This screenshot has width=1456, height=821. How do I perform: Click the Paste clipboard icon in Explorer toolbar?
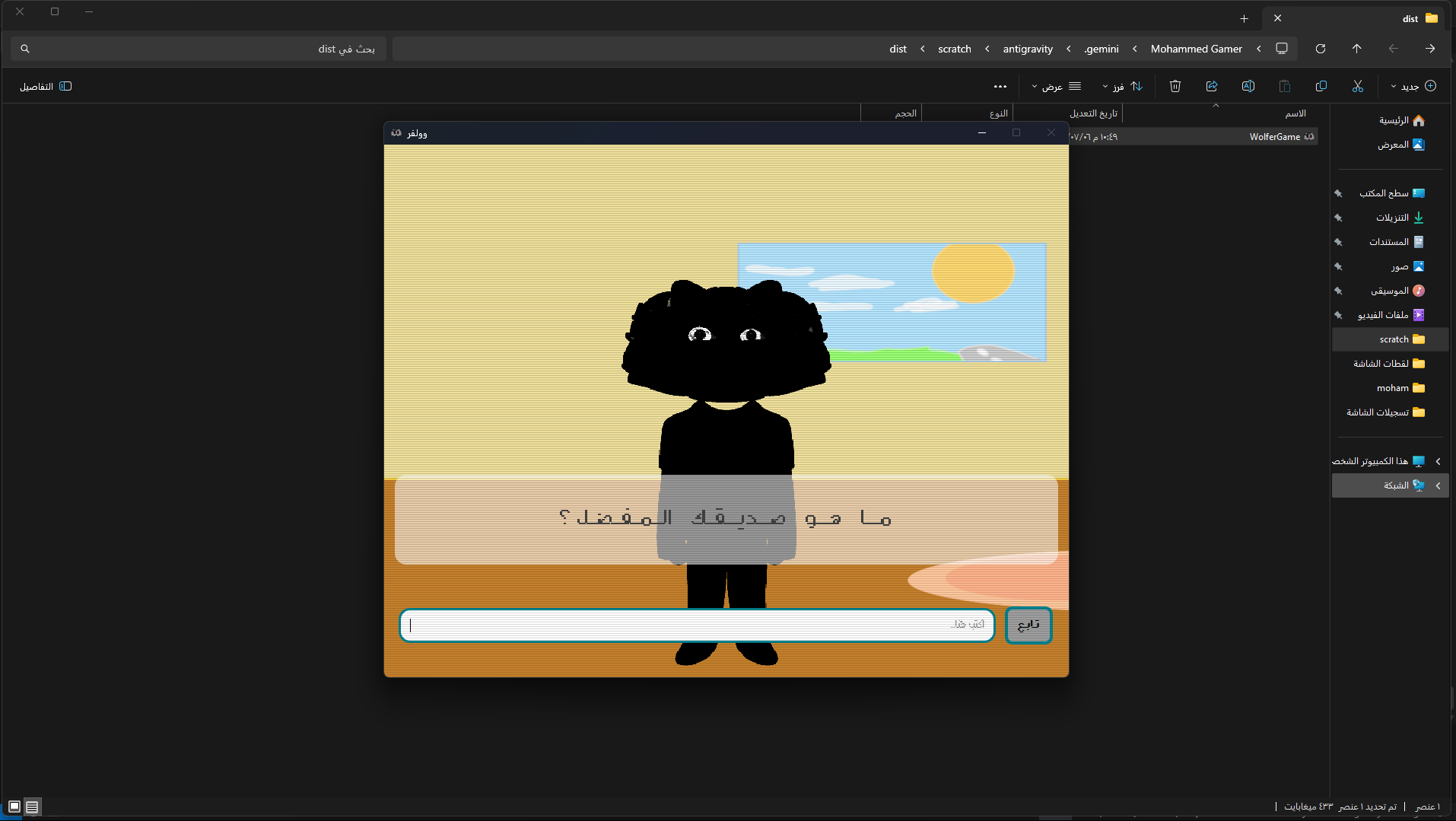pos(1285,87)
